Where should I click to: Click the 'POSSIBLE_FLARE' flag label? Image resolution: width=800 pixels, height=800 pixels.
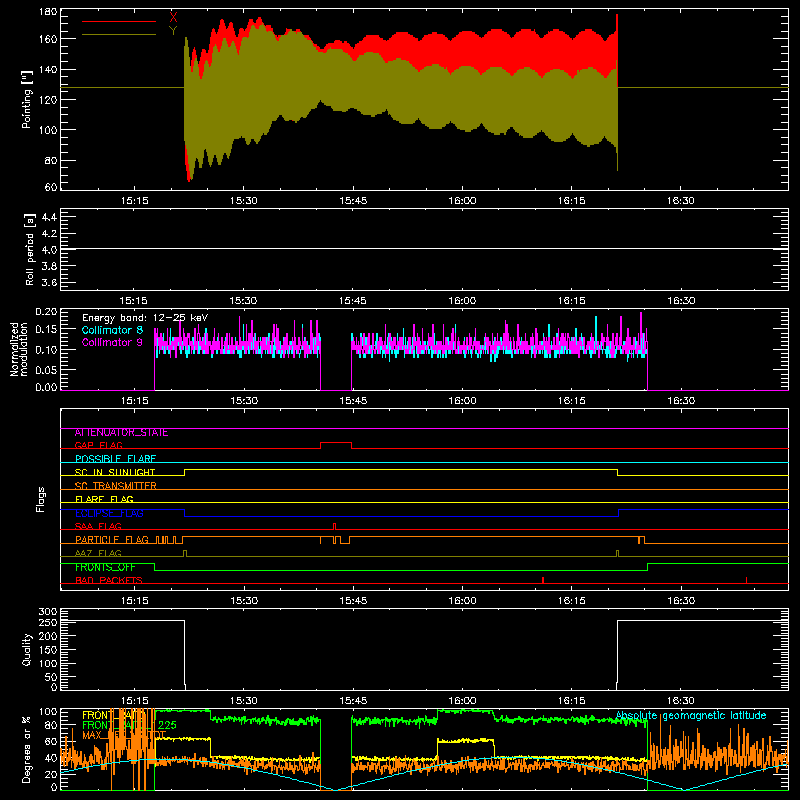[x=115, y=459]
